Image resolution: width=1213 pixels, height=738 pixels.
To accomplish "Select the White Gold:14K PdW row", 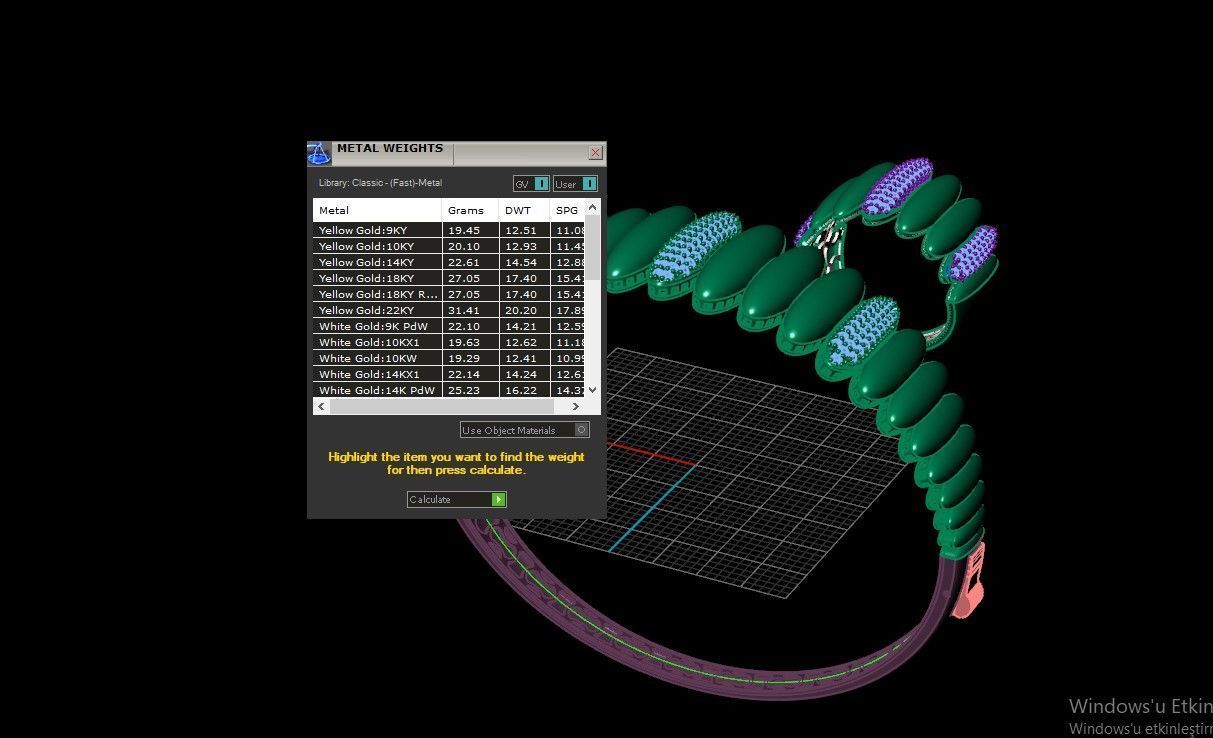I will [x=449, y=390].
